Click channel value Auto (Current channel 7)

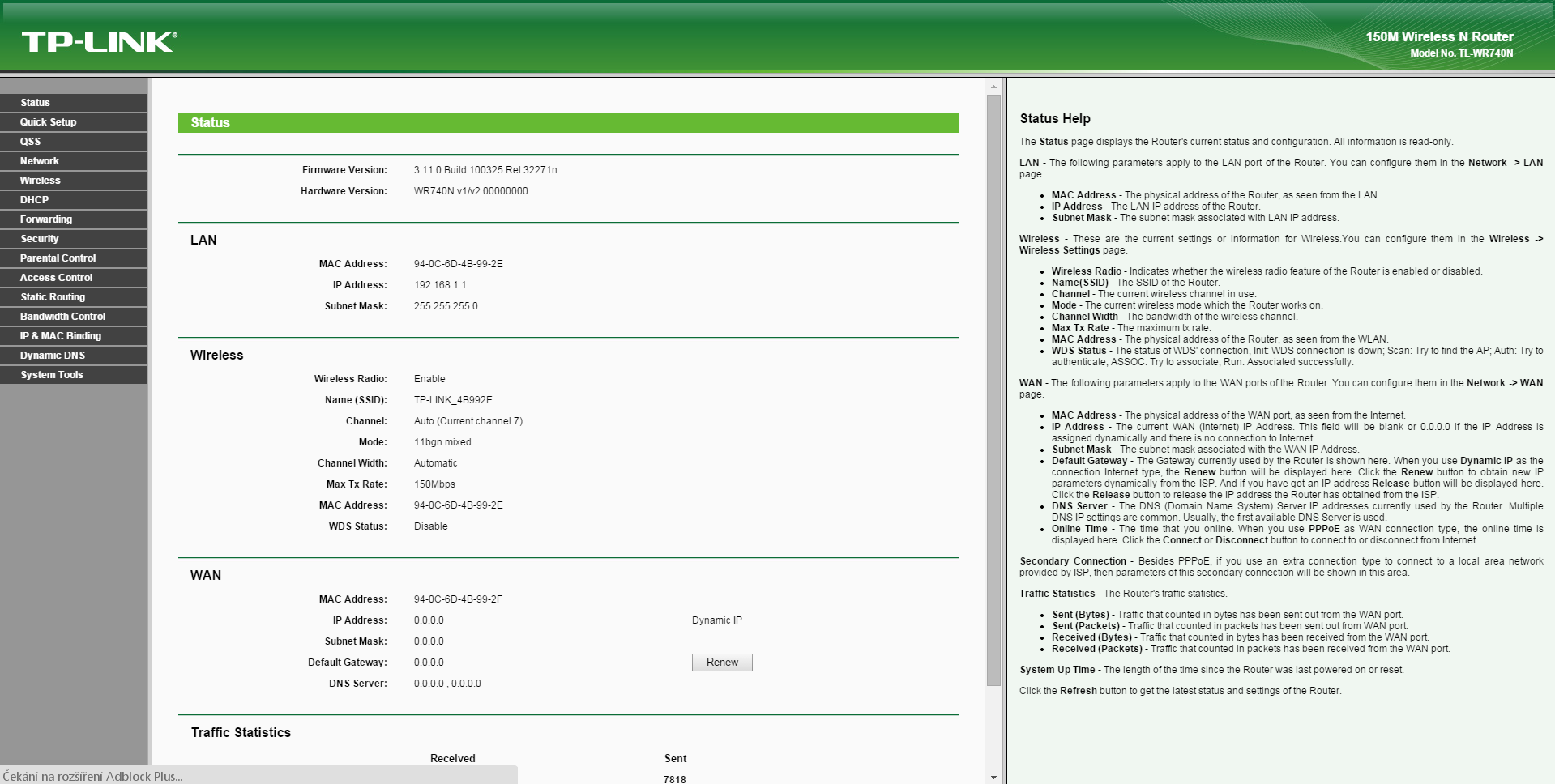coord(468,421)
